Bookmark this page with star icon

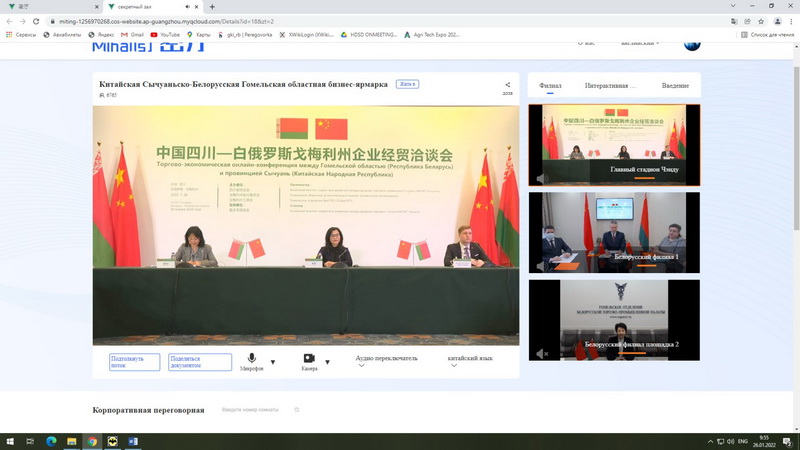point(761,21)
